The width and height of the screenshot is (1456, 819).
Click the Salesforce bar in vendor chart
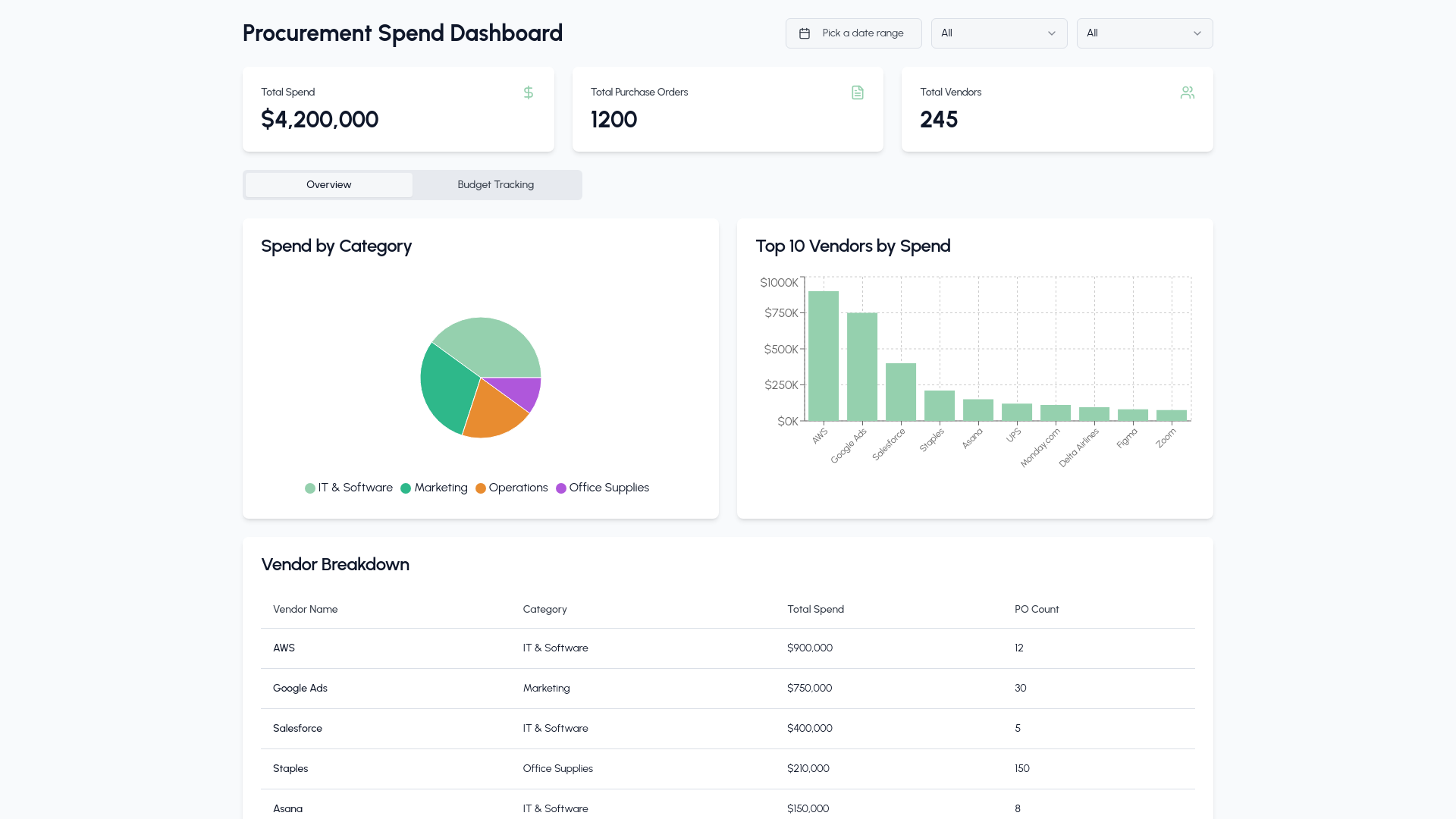pos(901,392)
